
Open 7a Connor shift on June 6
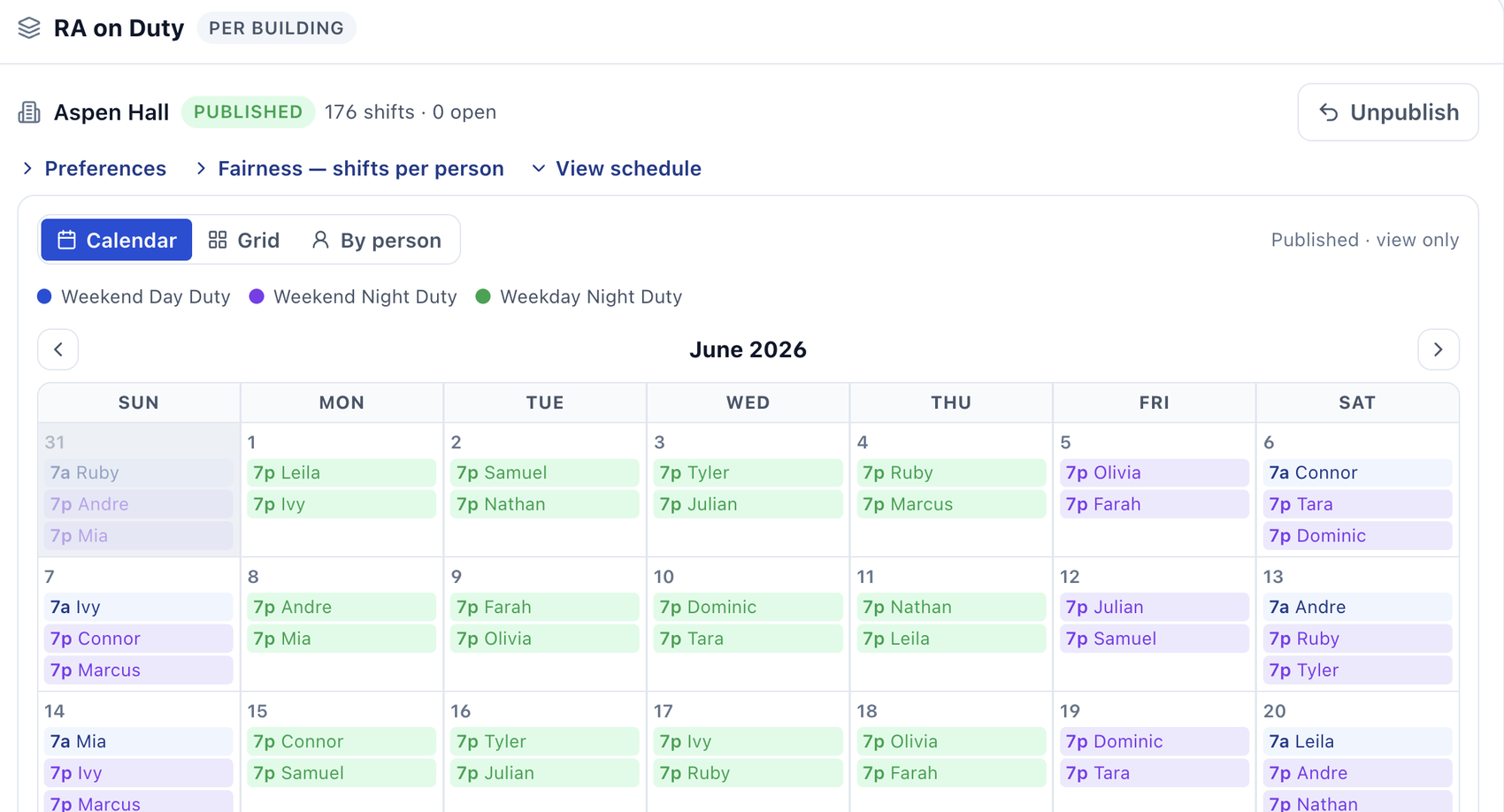tap(1357, 472)
